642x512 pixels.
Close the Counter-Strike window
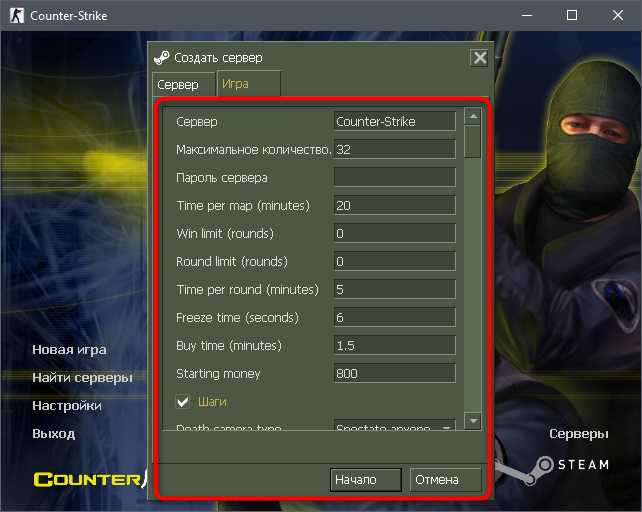[617, 16]
